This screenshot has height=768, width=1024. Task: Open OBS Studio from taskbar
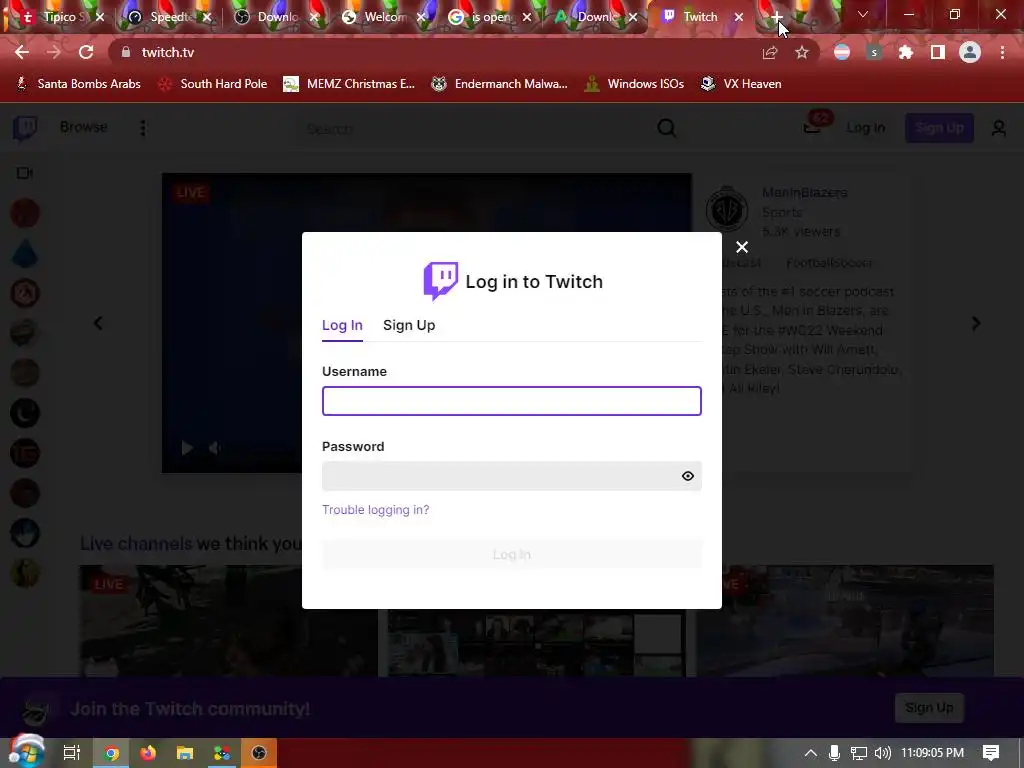click(259, 753)
